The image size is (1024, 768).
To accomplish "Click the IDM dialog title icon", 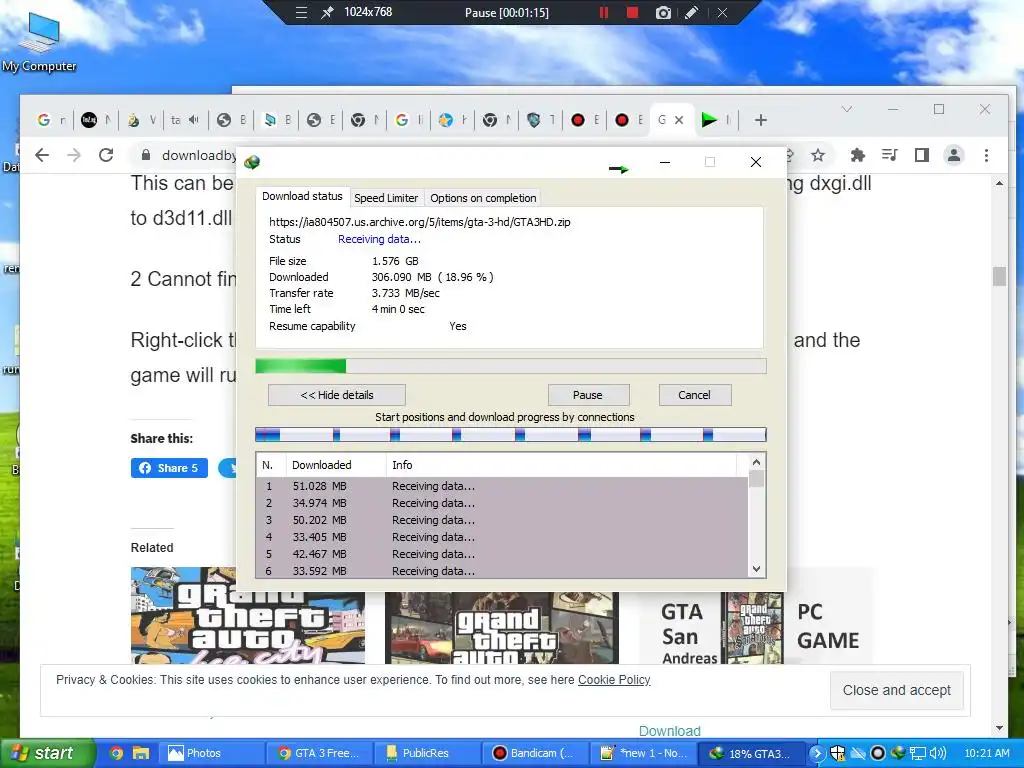I will click(252, 162).
